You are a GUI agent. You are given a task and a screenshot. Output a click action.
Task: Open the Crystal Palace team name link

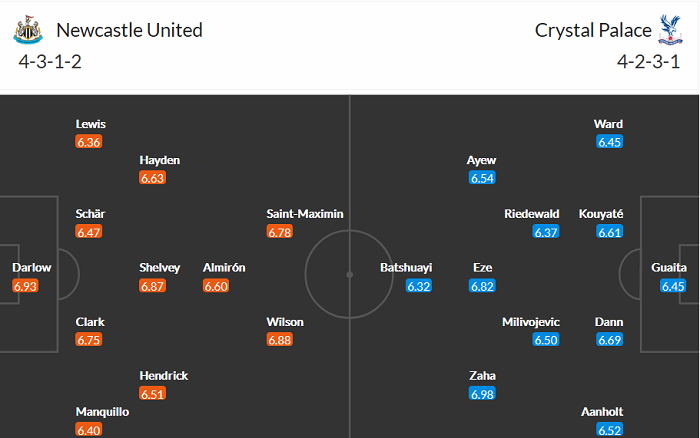[x=590, y=30]
